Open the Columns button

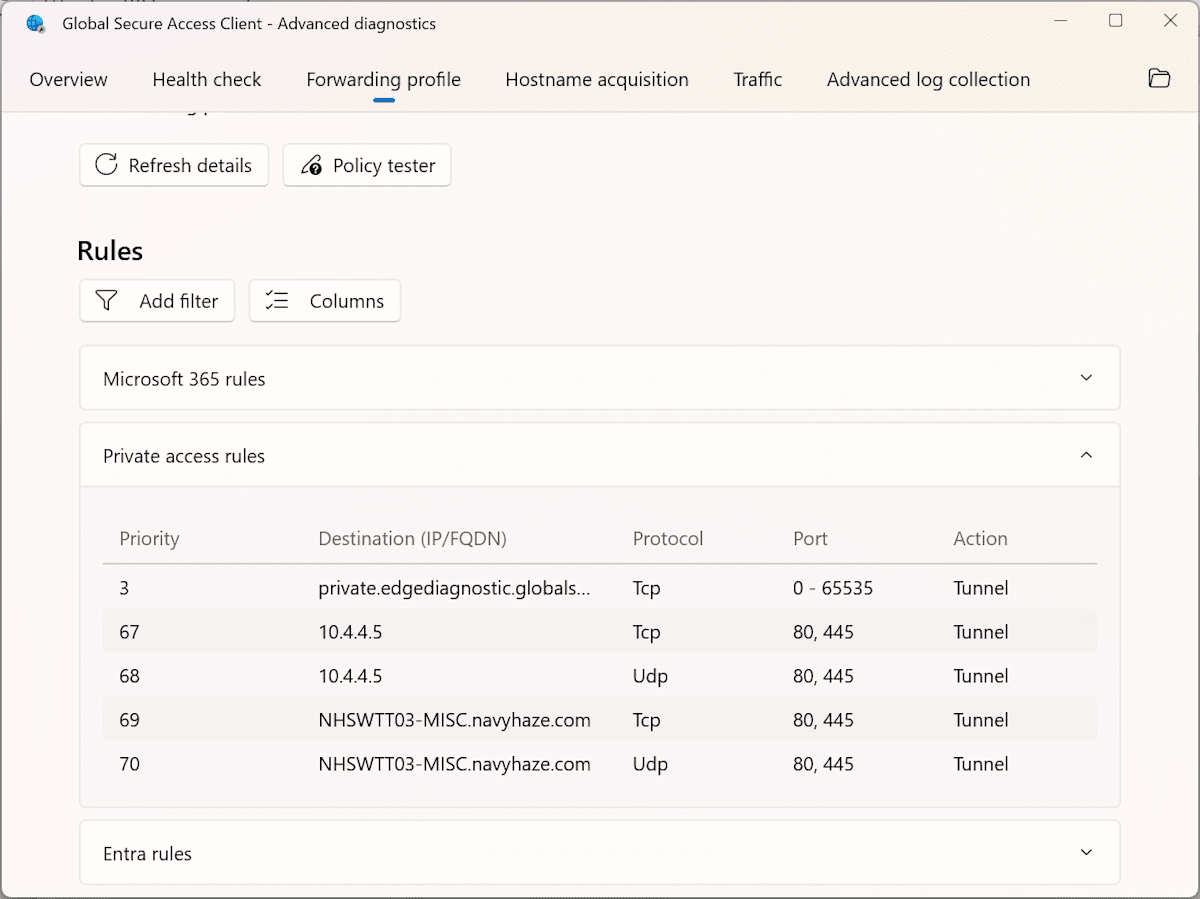325,300
